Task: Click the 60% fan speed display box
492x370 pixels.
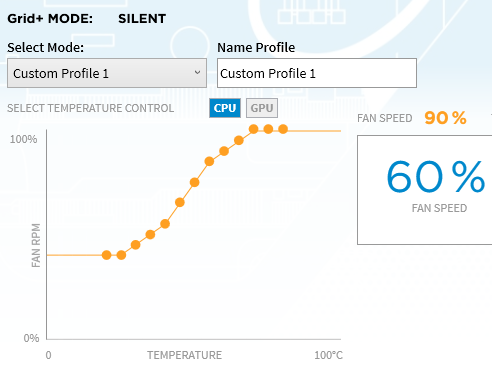Action: (x=425, y=190)
